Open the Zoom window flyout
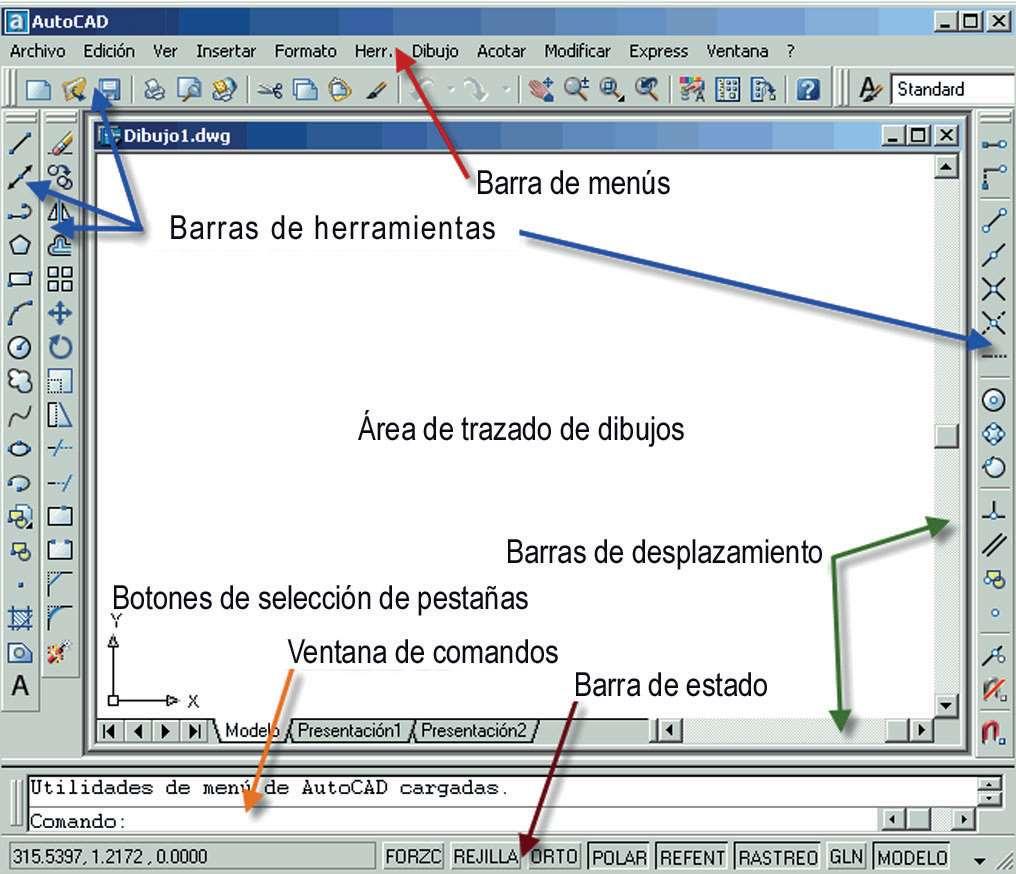The width and height of the screenshot is (1016, 874). pyautogui.click(x=610, y=89)
